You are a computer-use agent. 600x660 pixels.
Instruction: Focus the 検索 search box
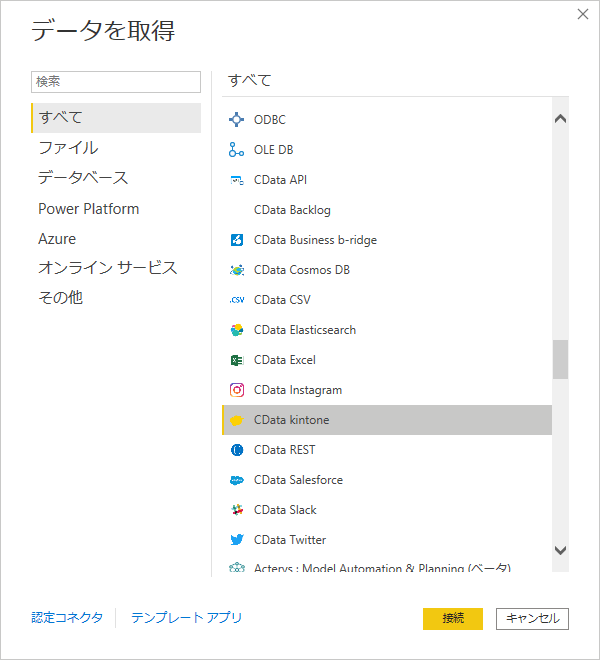(116, 82)
